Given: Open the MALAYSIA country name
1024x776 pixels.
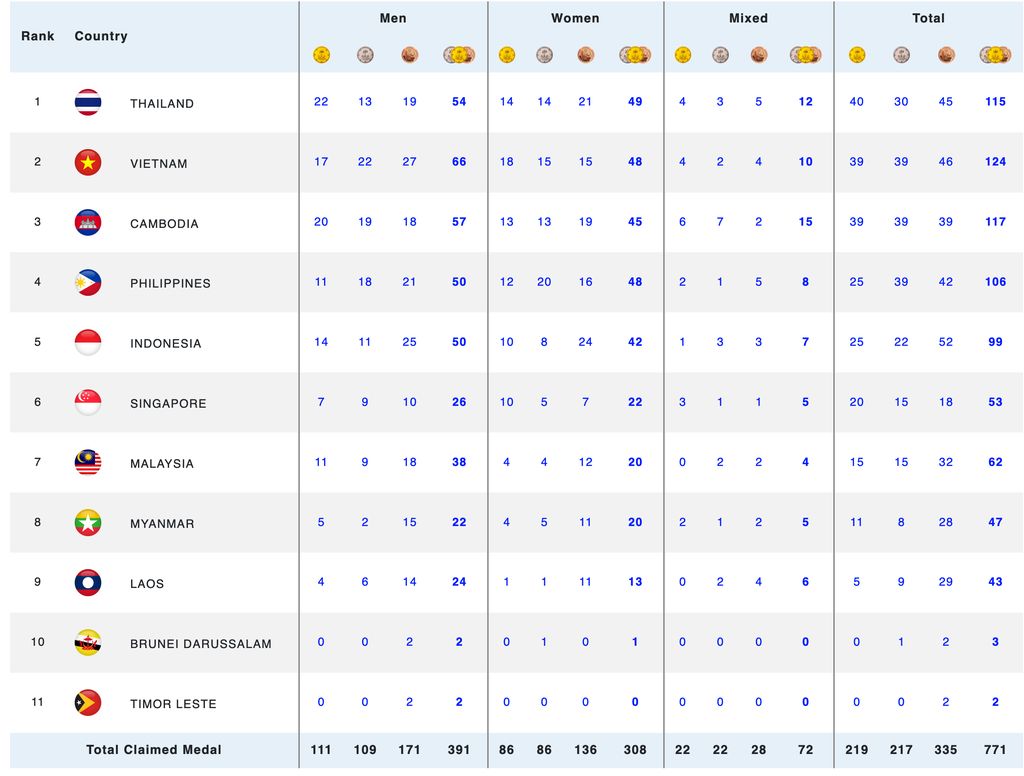Looking at the screenshot, I should (x=162, y=464).
